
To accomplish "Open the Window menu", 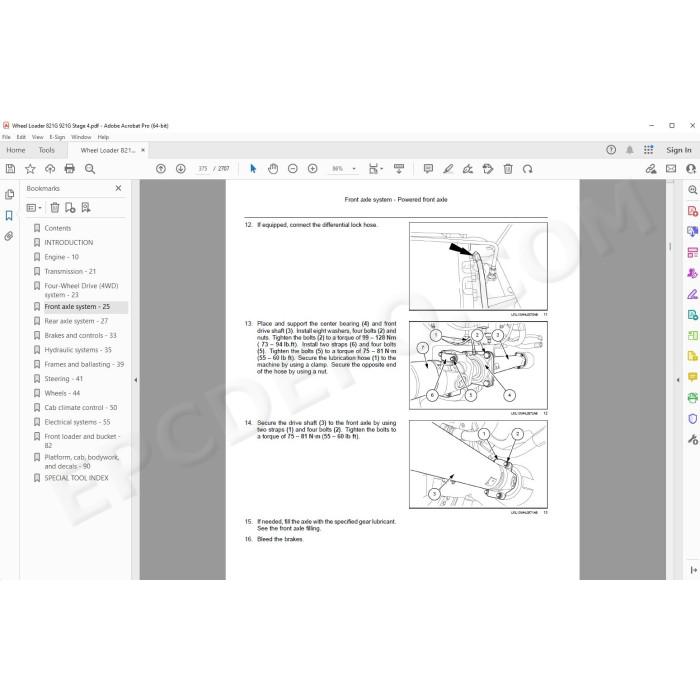I will 81,137.
